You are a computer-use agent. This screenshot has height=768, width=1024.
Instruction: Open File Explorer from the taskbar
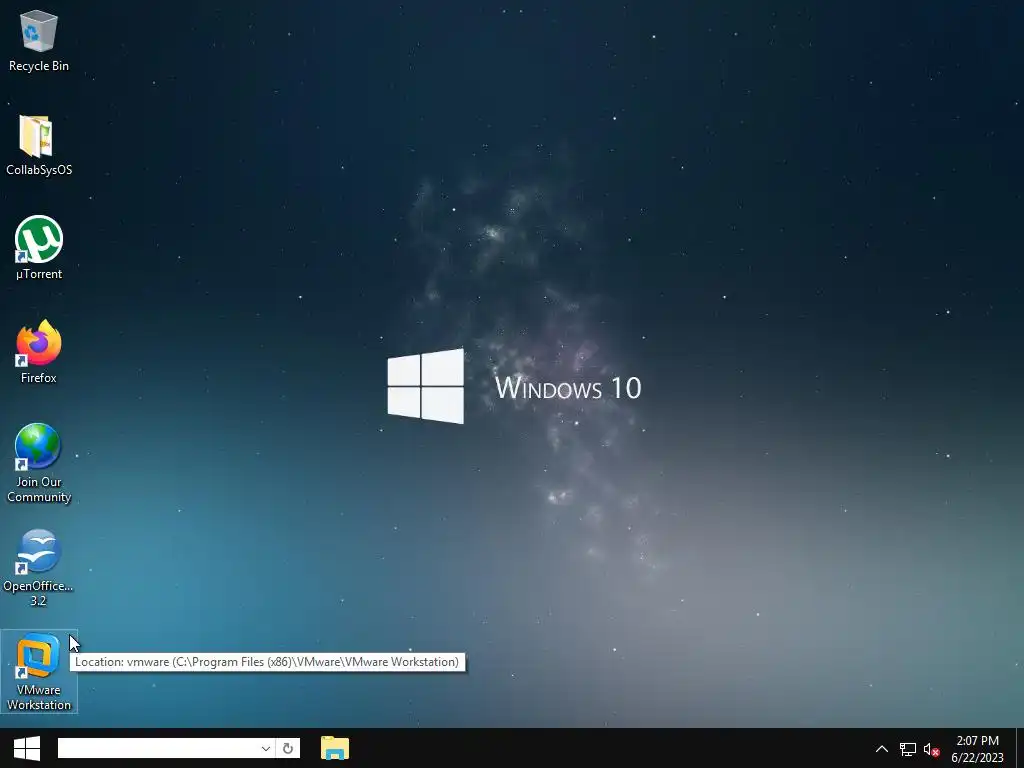coord(335,748)
